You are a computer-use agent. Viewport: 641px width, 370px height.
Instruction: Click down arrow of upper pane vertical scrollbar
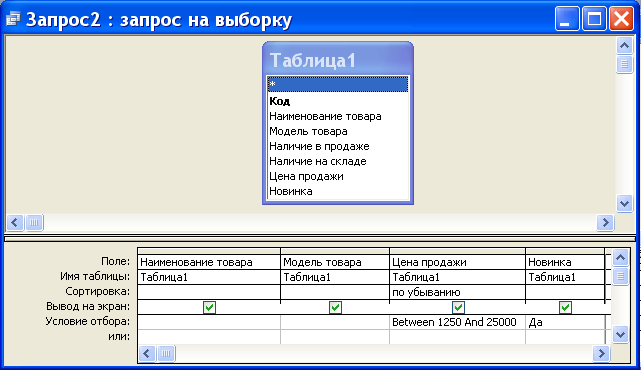624,203
